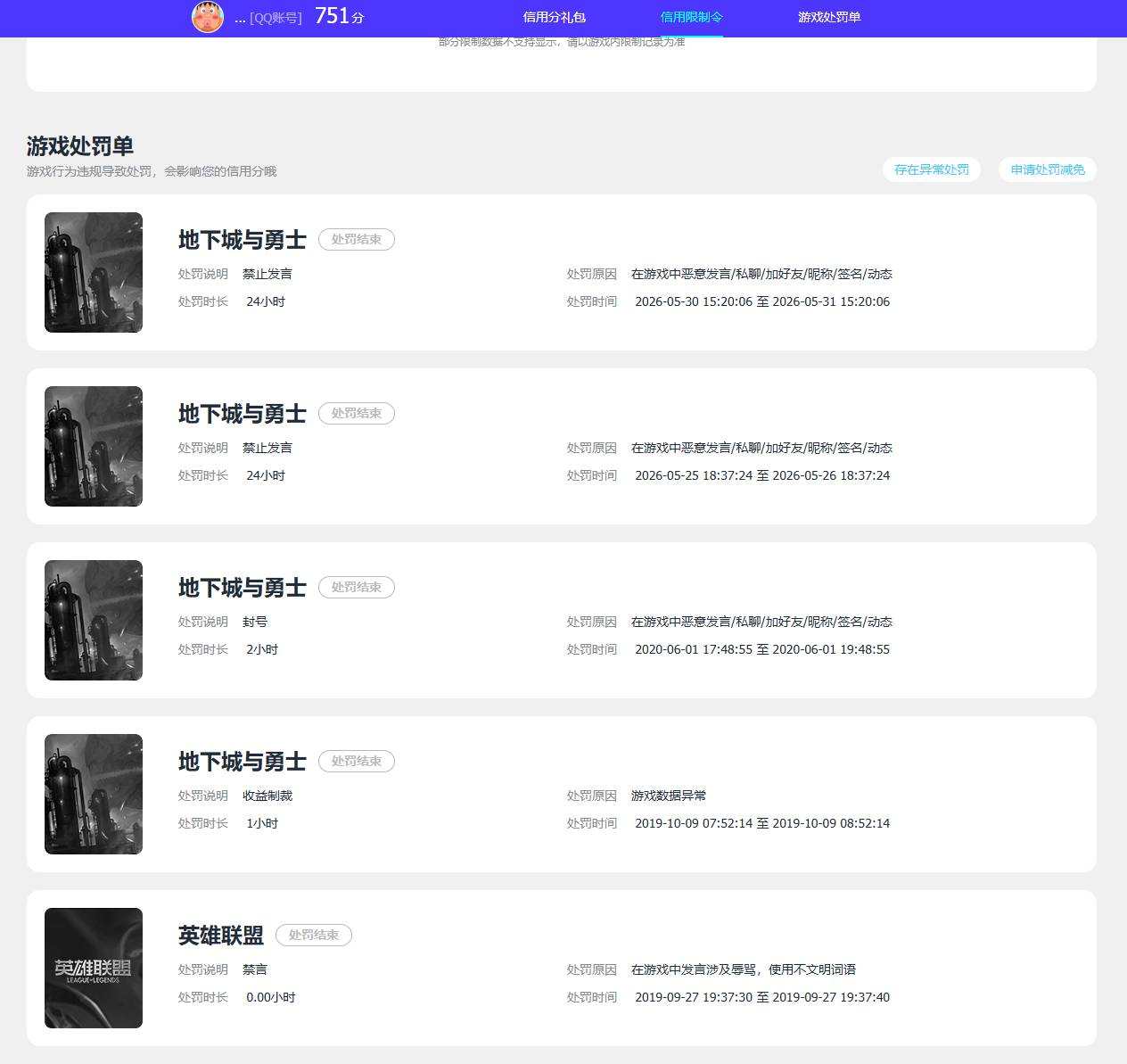
Task: Click the 751分 credit score
Action: pyautogui.click(x=339, y=16)
